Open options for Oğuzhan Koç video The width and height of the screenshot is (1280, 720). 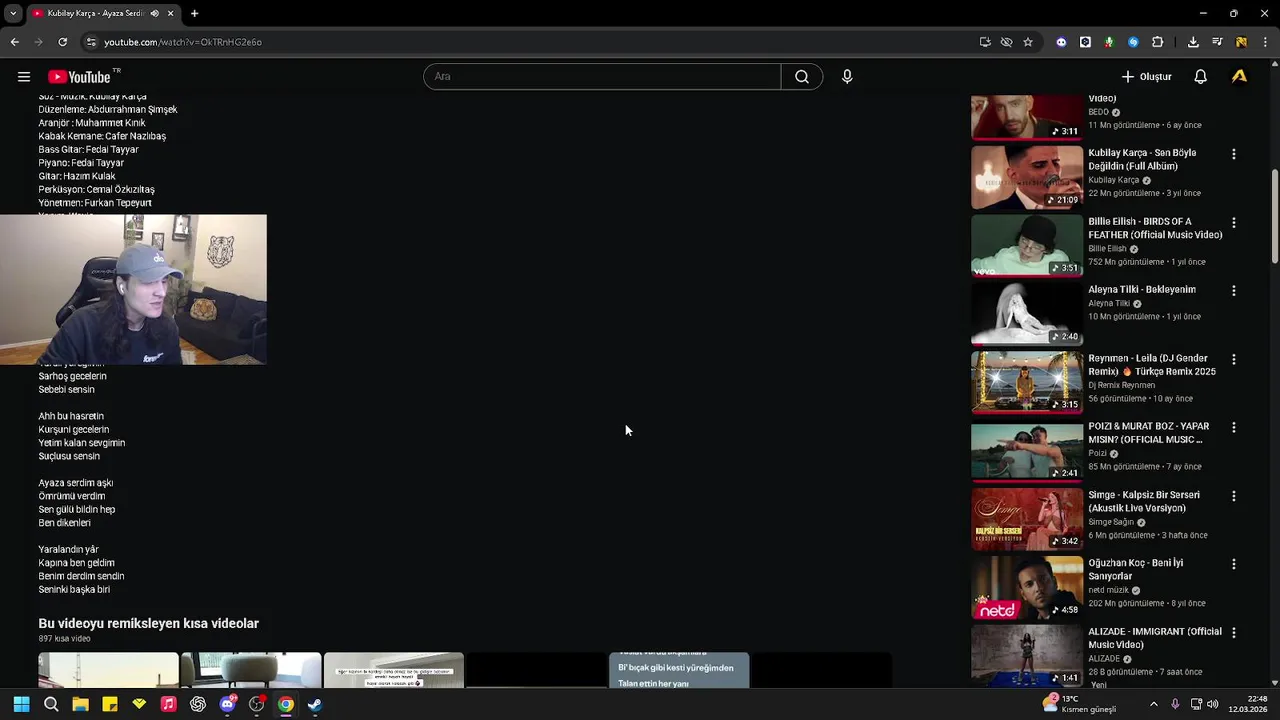pos(1233,564)
